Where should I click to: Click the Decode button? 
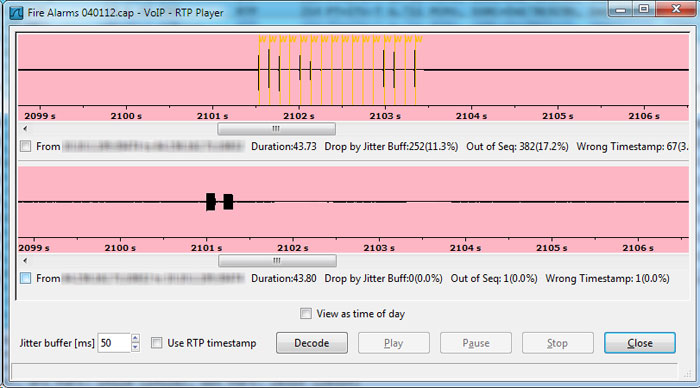click(x=312, y=343)
